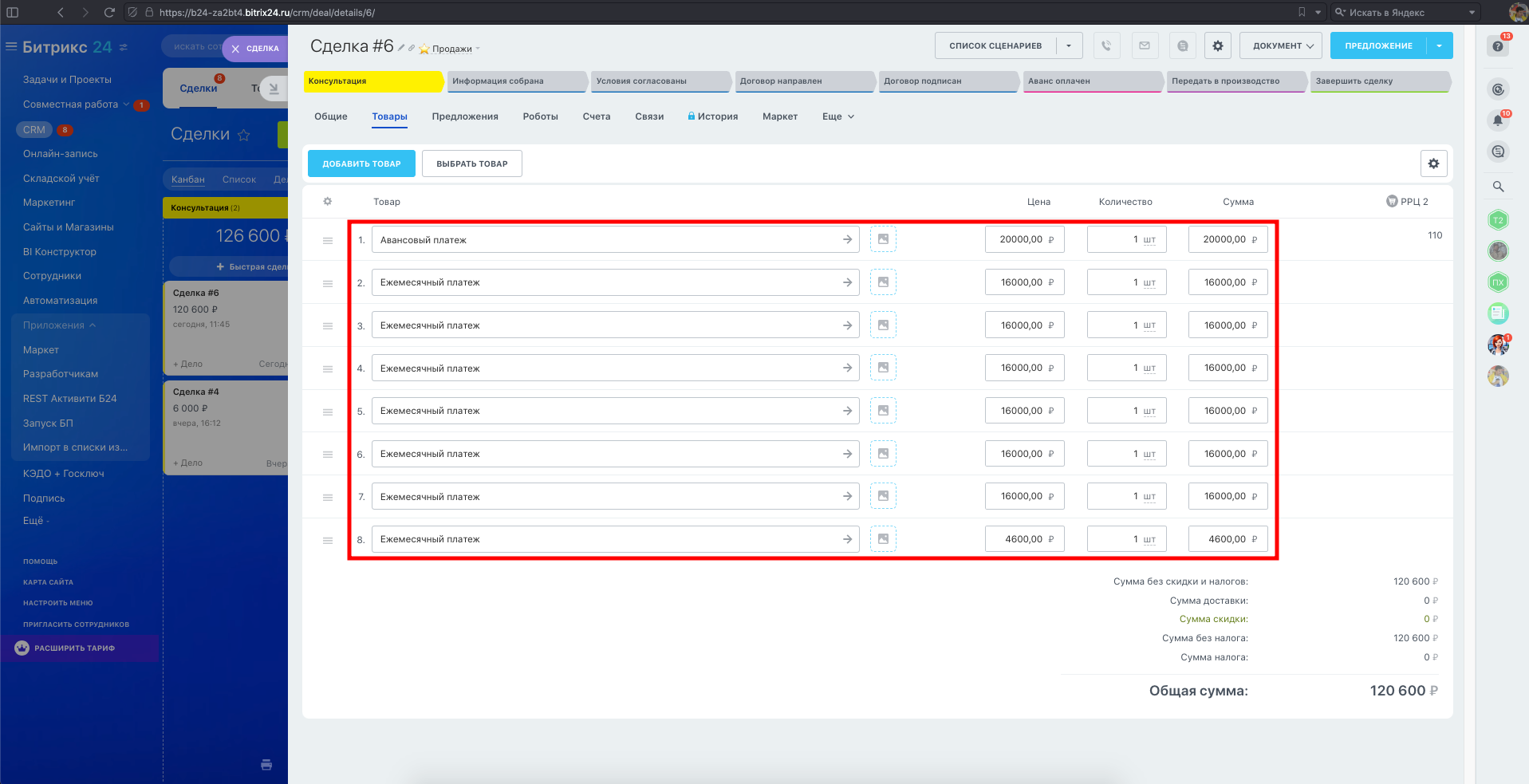Open deal settings gear next to Документ
This screenshot has height=784, width=1529.
[x=1218, y=46]
